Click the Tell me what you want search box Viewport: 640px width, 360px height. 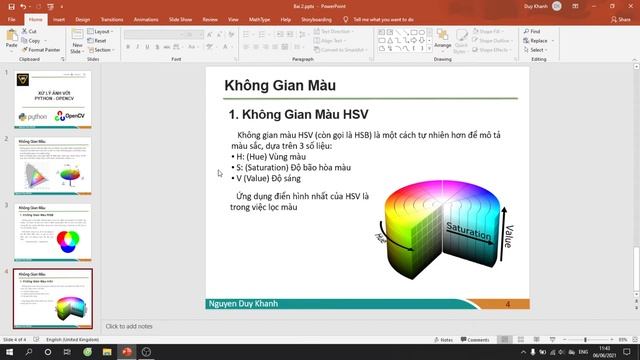pos(379,20)
